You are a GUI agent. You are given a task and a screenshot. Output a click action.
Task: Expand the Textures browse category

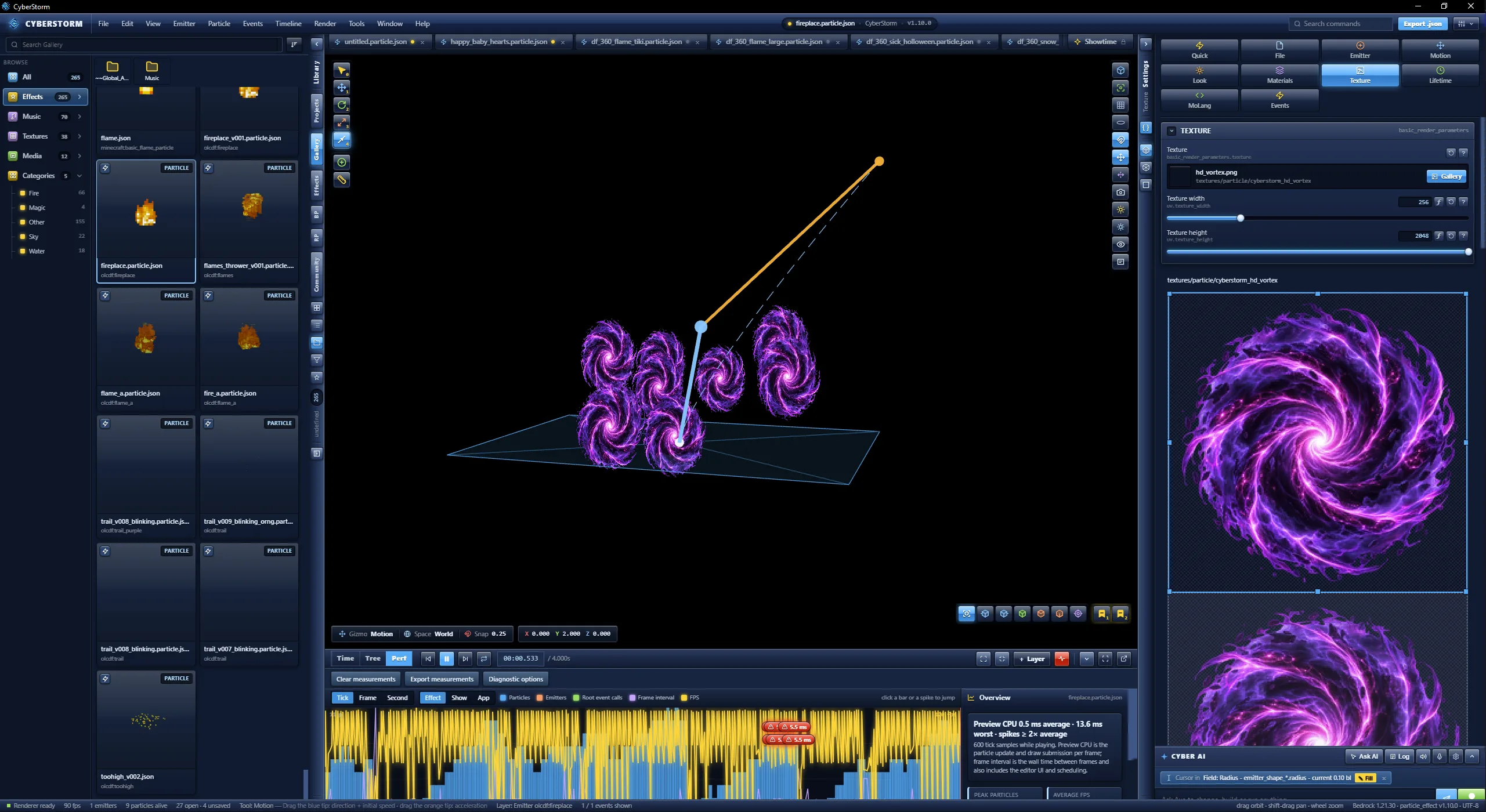tap(79, 136)
